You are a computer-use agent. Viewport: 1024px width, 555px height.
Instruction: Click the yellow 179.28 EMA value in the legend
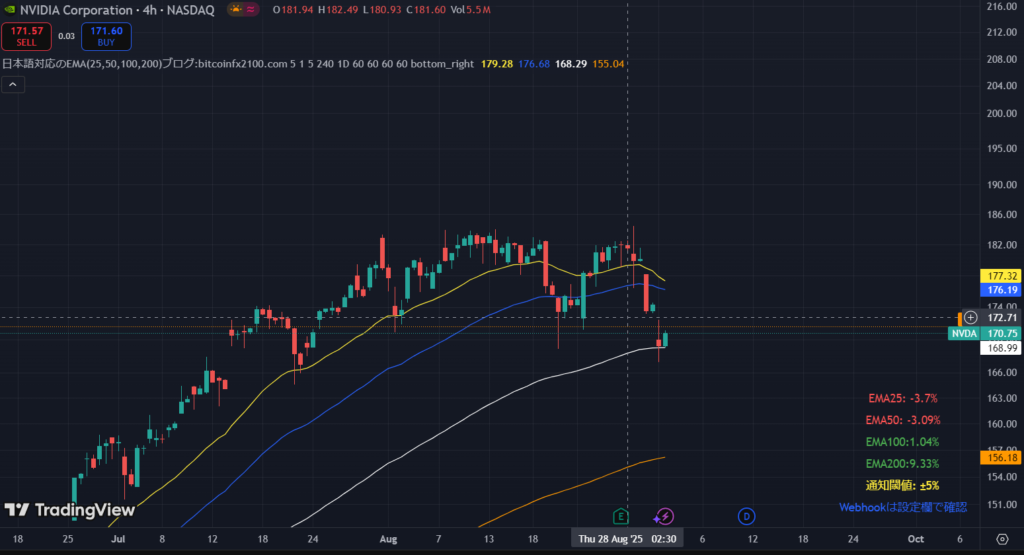497,64
